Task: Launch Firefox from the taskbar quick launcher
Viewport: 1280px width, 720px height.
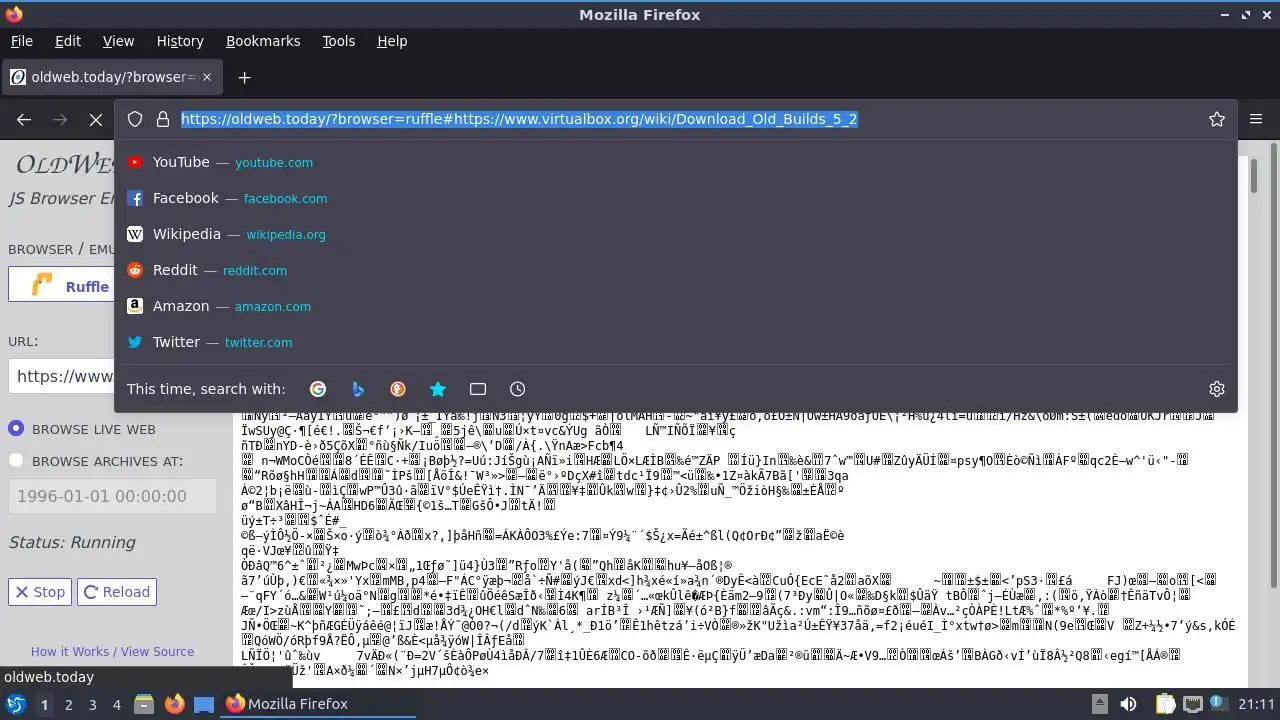Action: pos(174,704)
